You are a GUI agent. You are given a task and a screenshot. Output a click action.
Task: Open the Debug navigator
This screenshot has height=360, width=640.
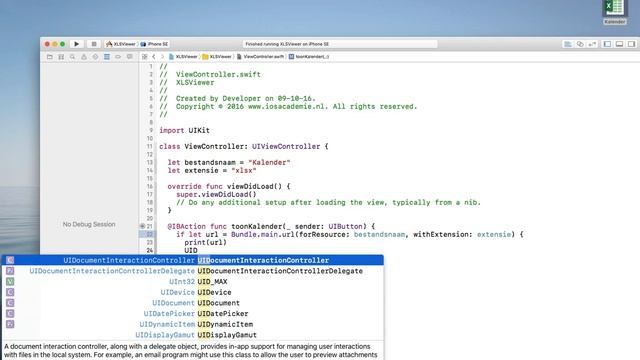click(x=107, y=57)
